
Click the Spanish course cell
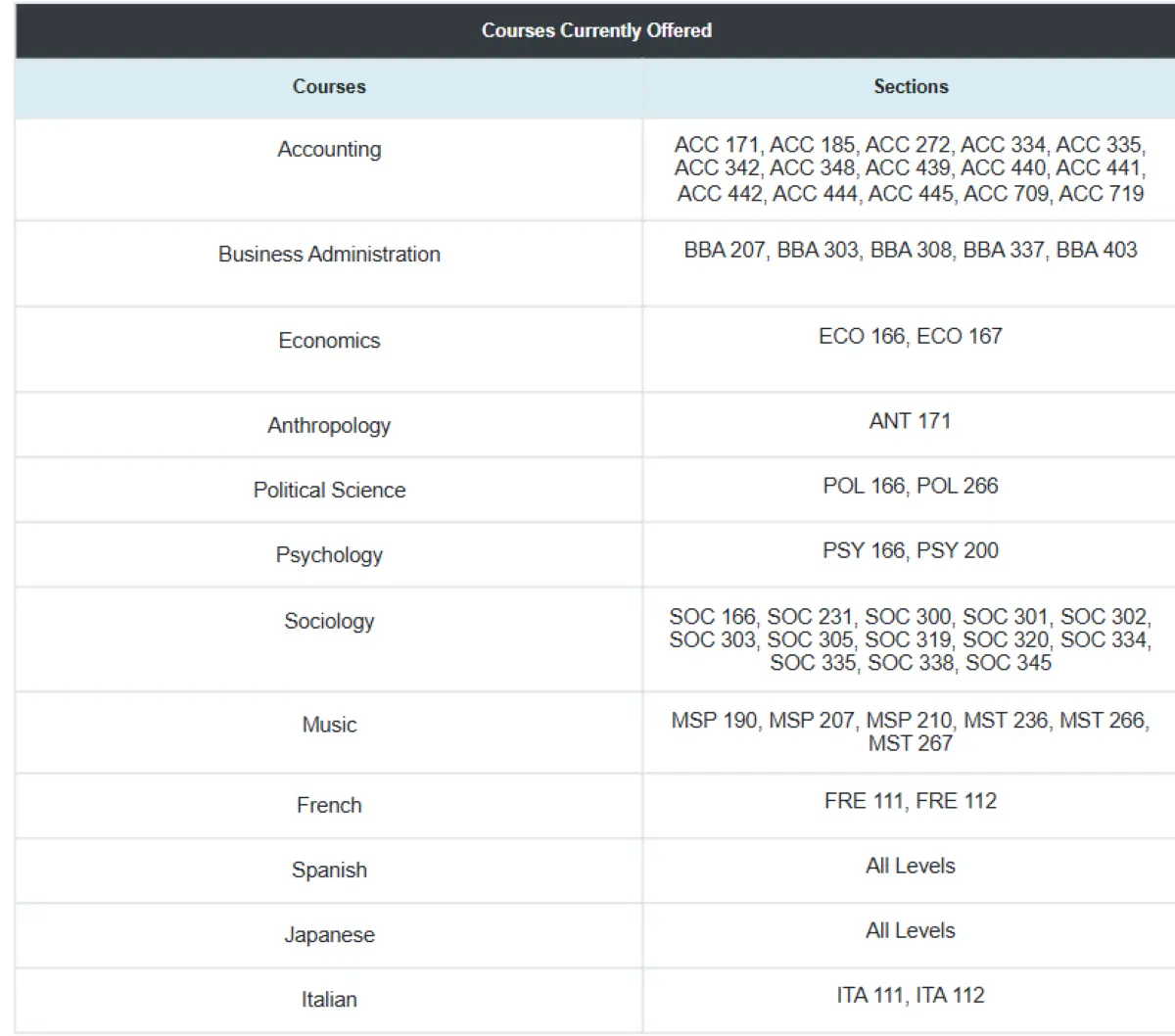(x=329, y=870)
